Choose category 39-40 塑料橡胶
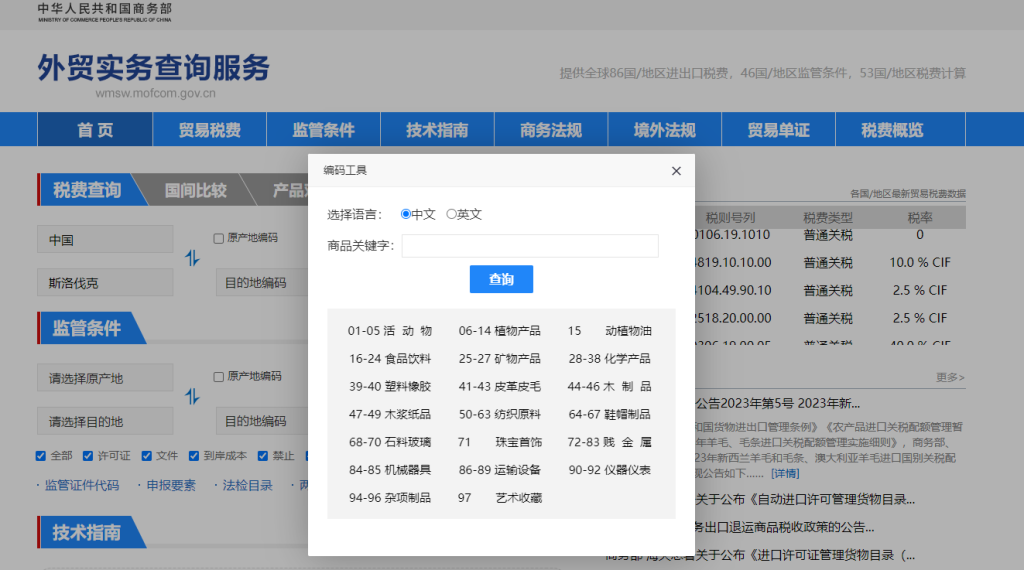Screen dimensions: 1024x570 pos(390,387)
